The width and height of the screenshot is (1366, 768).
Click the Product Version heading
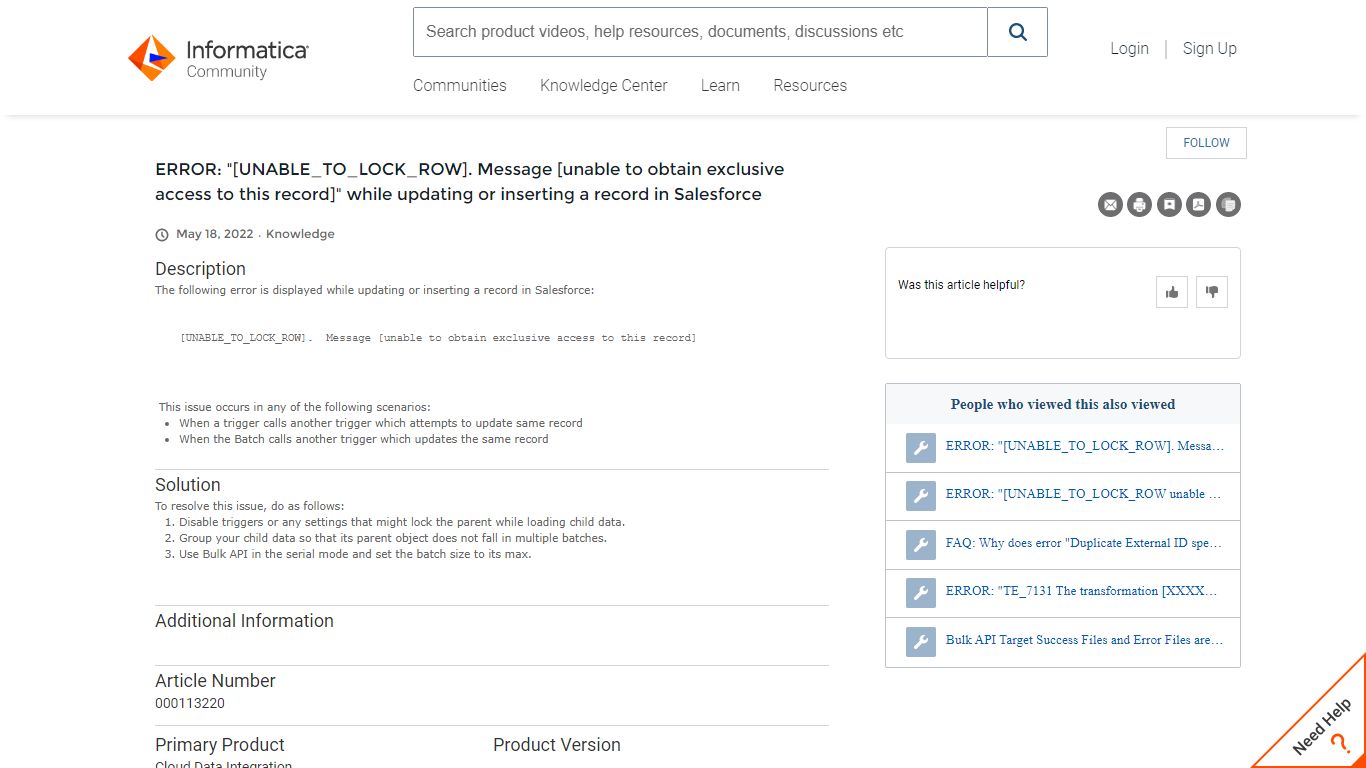[x=557, y=745]
